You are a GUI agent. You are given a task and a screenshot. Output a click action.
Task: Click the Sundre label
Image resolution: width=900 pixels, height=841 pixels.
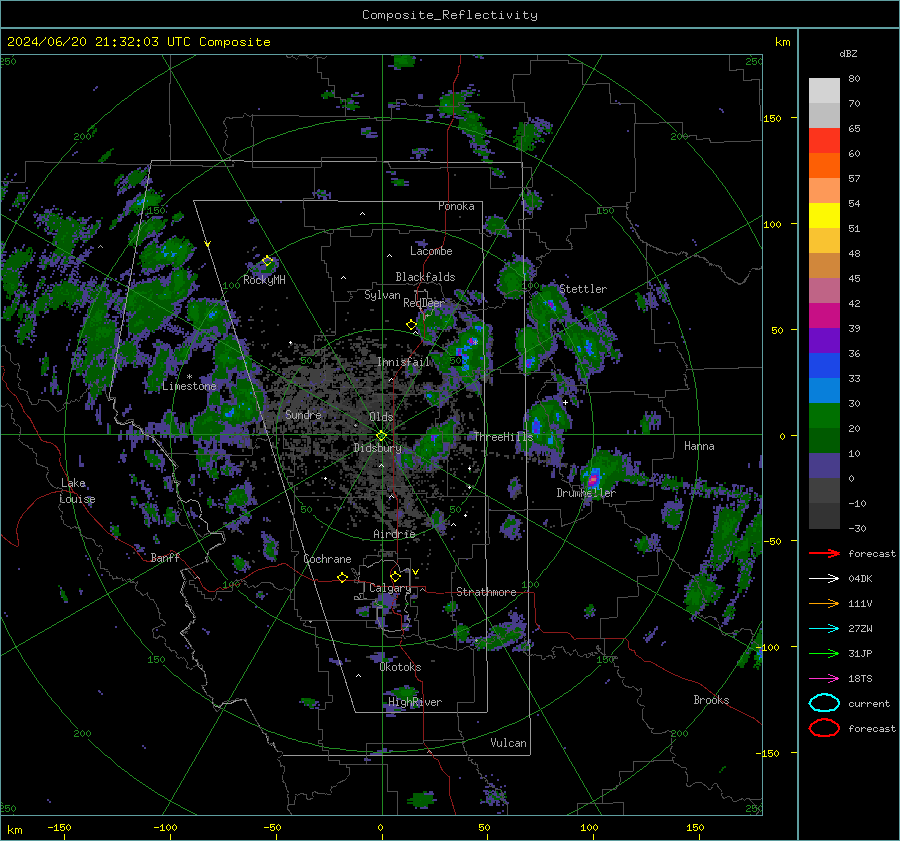(x=303, y=414)
